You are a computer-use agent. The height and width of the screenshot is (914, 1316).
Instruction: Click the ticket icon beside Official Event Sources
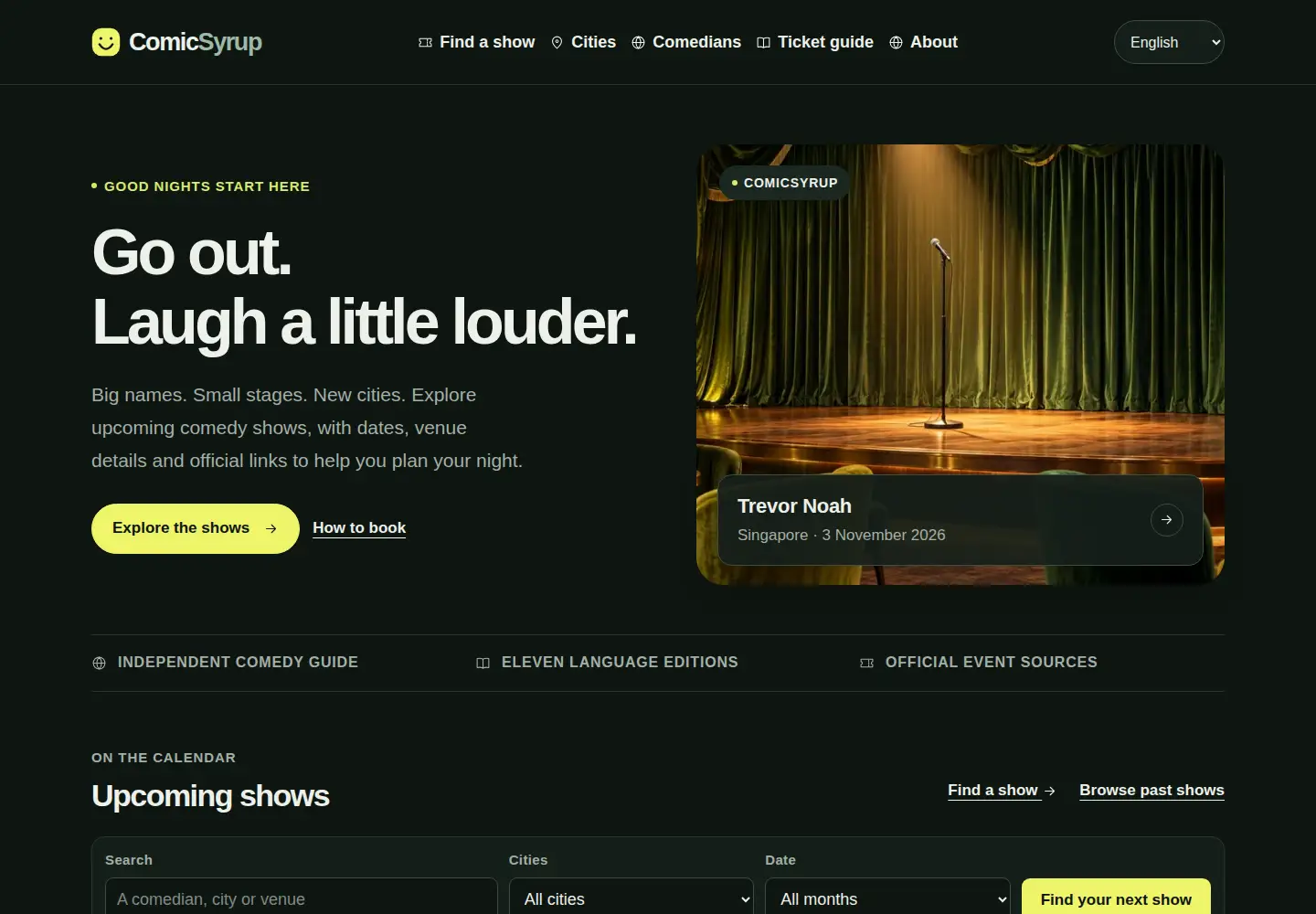(866, 663)
